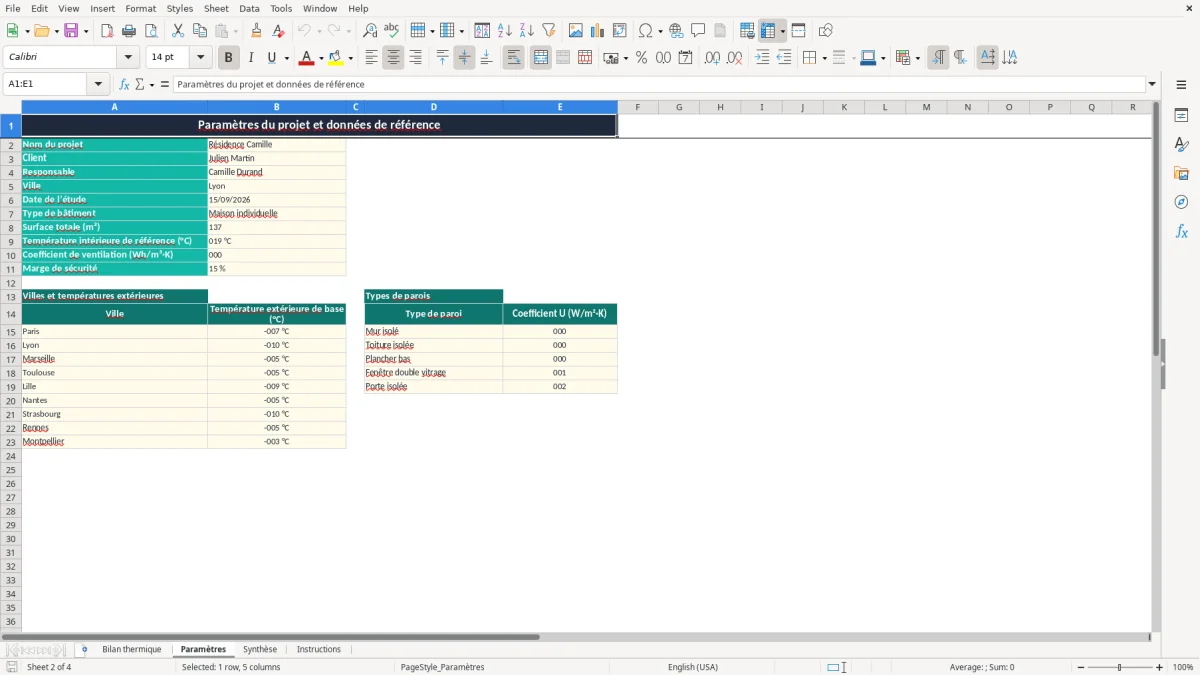Open the AutoFilter funnel icon
Viewport: 1200px width, 675px height.
(549, 31)
